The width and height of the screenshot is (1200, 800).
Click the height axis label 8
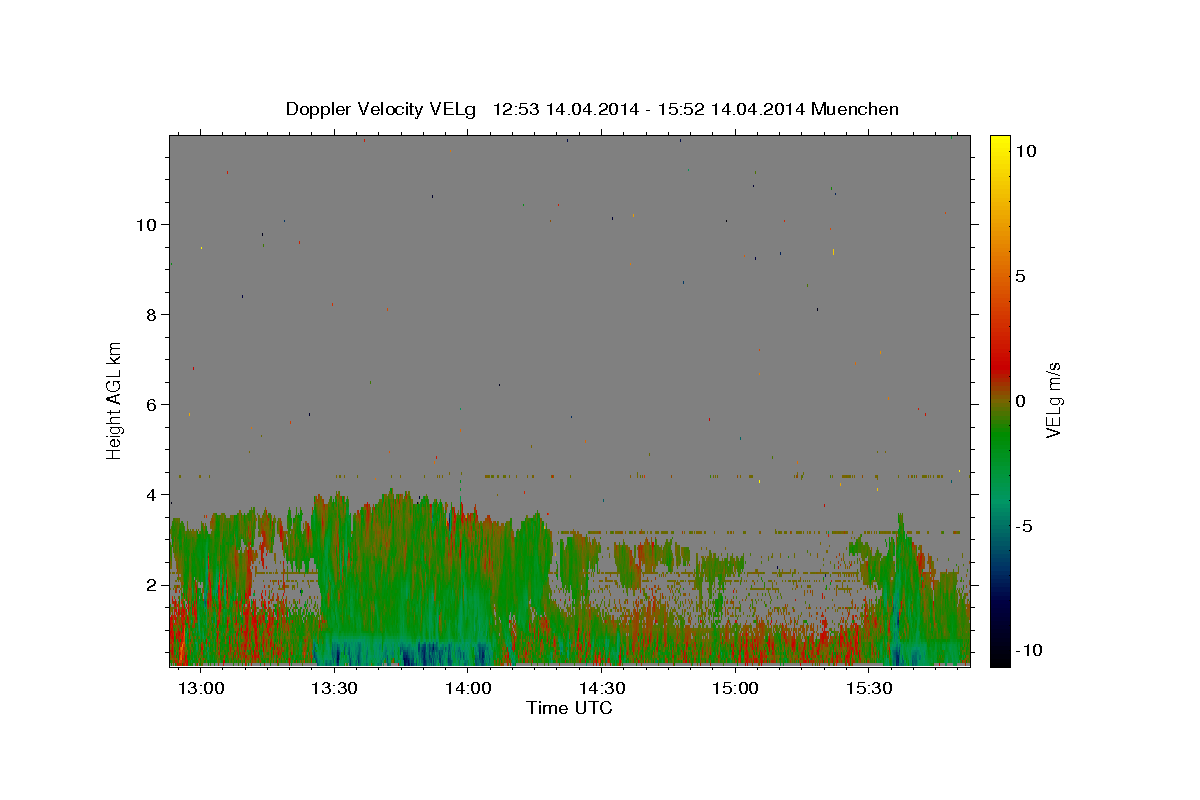152,314
